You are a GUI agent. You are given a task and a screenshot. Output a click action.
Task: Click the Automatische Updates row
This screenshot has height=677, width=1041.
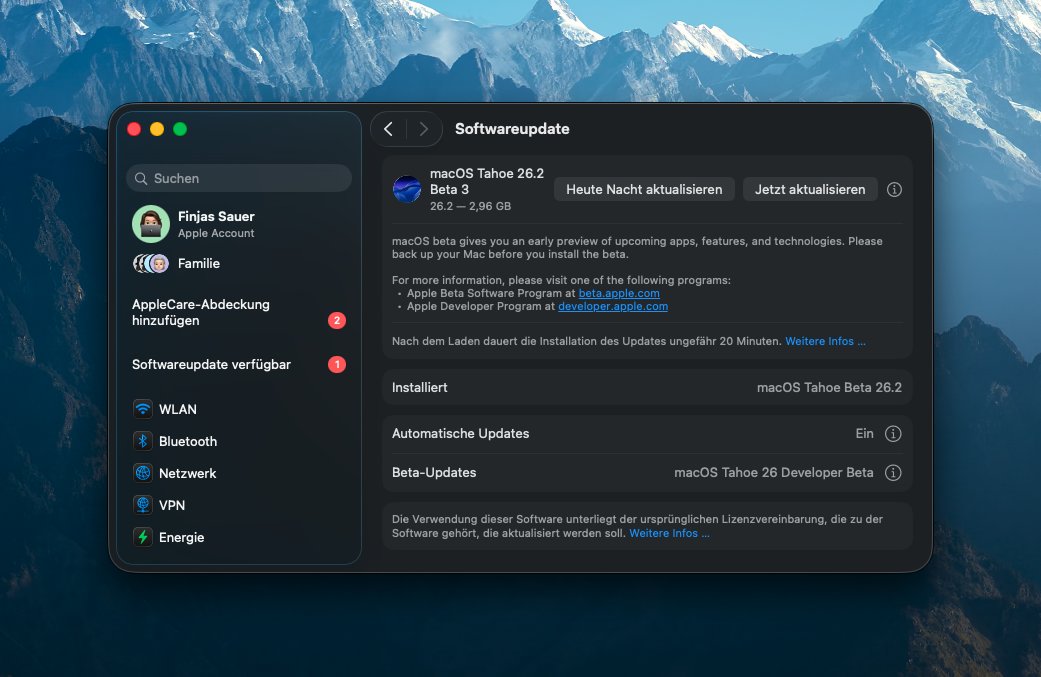point(647,433)
